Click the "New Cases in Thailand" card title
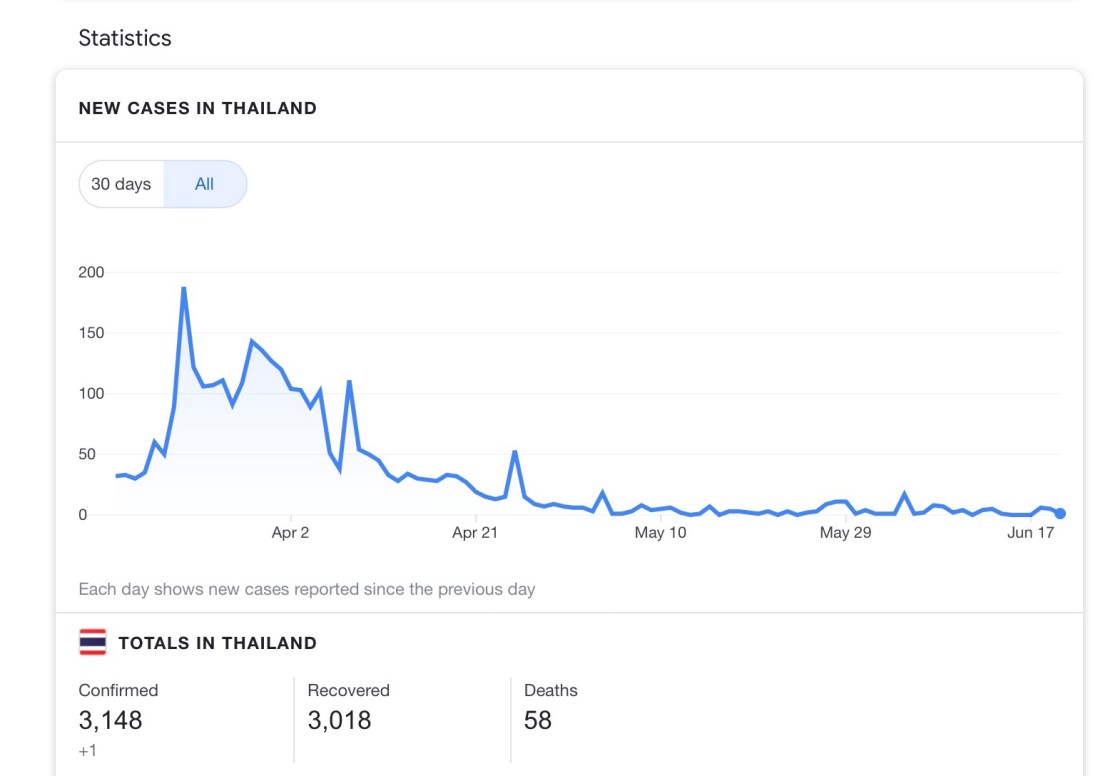This screenshot has height=776, width=1108. (197, 108)
